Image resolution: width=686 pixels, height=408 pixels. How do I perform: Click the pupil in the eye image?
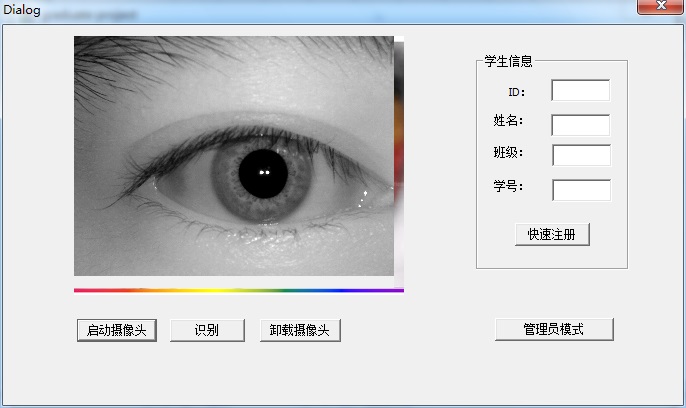(263, 173)
